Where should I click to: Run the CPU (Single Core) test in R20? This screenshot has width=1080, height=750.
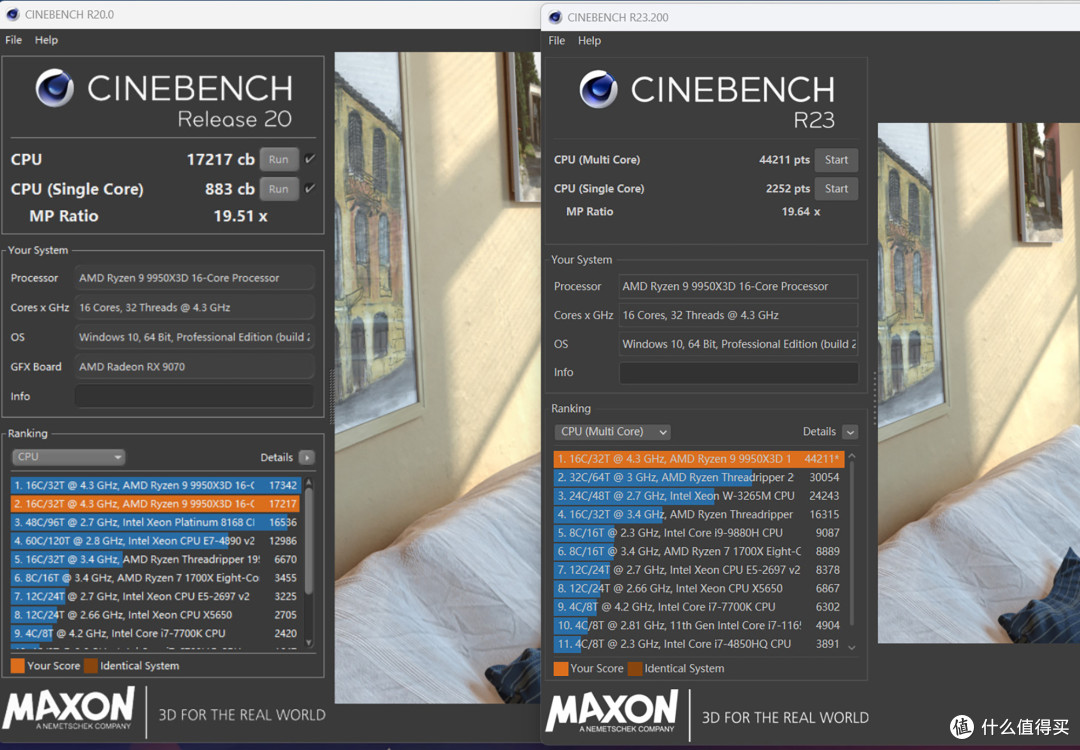click(x=279, y=189)
